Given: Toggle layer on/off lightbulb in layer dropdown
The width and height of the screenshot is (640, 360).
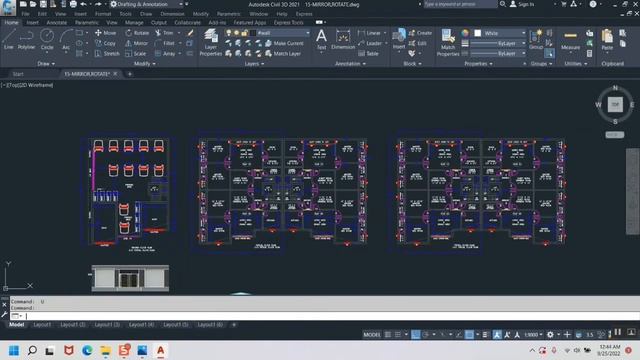Looking at the screenshot, I should click(229, 33).
